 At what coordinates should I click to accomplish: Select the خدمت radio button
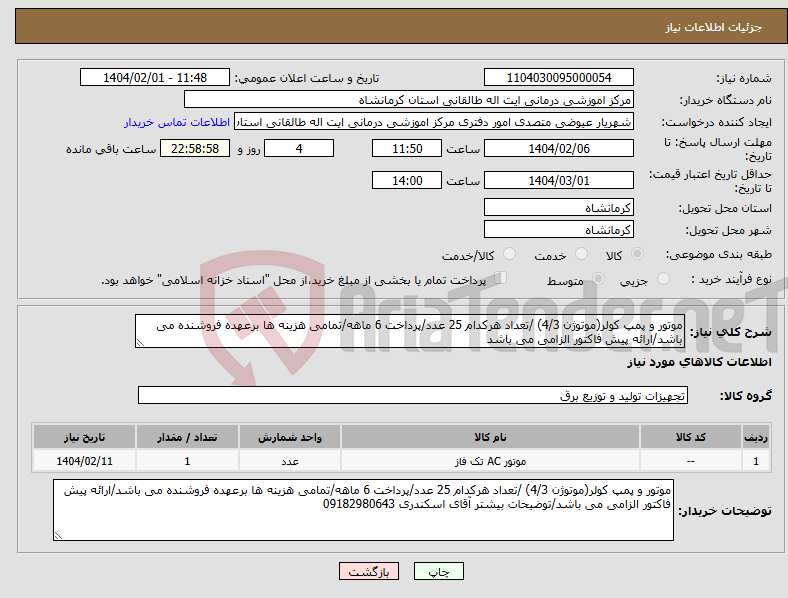click(581, 254)
